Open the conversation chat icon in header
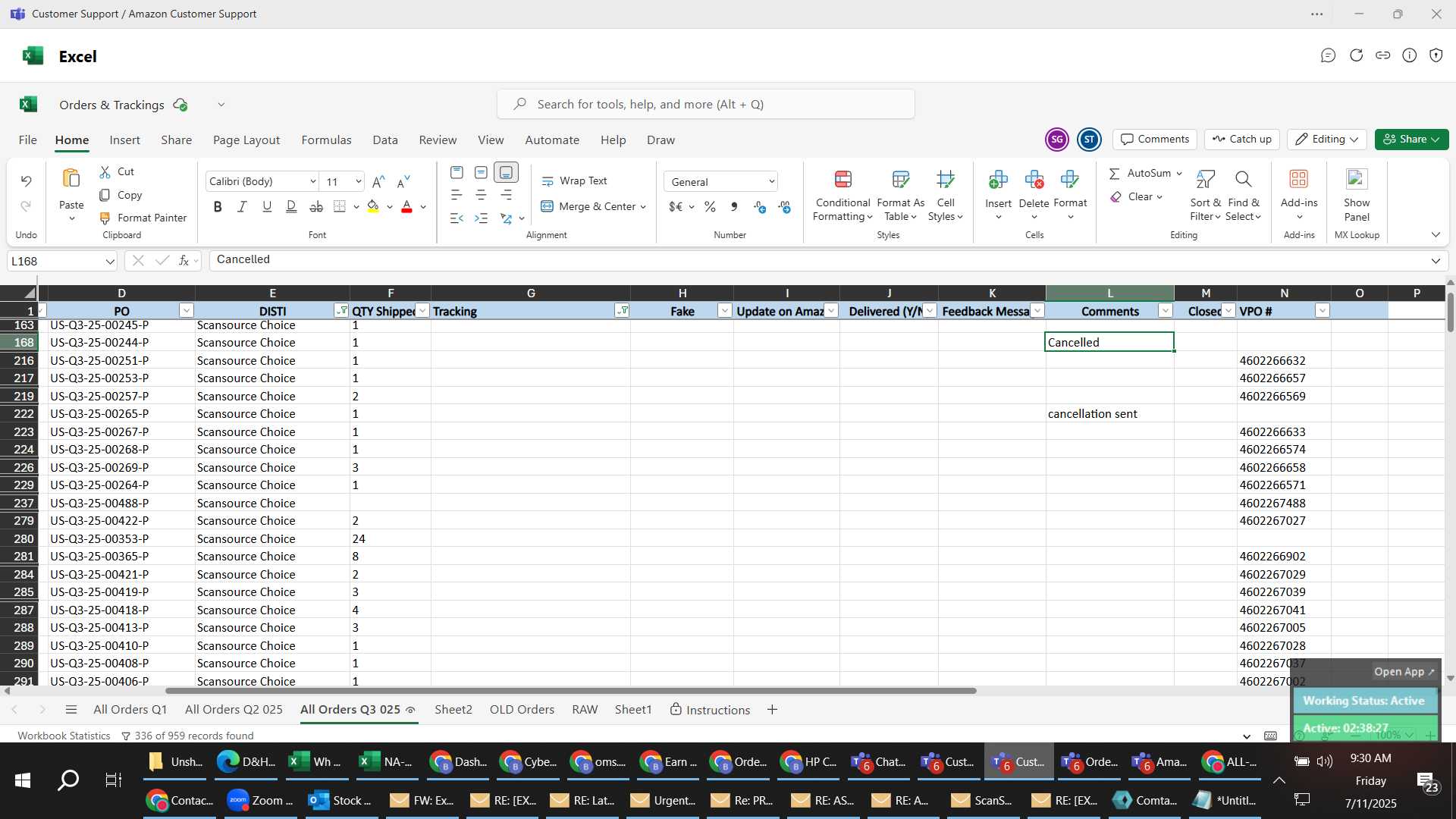Screen dimensions: 1456x819 [x=1328, y=55]
